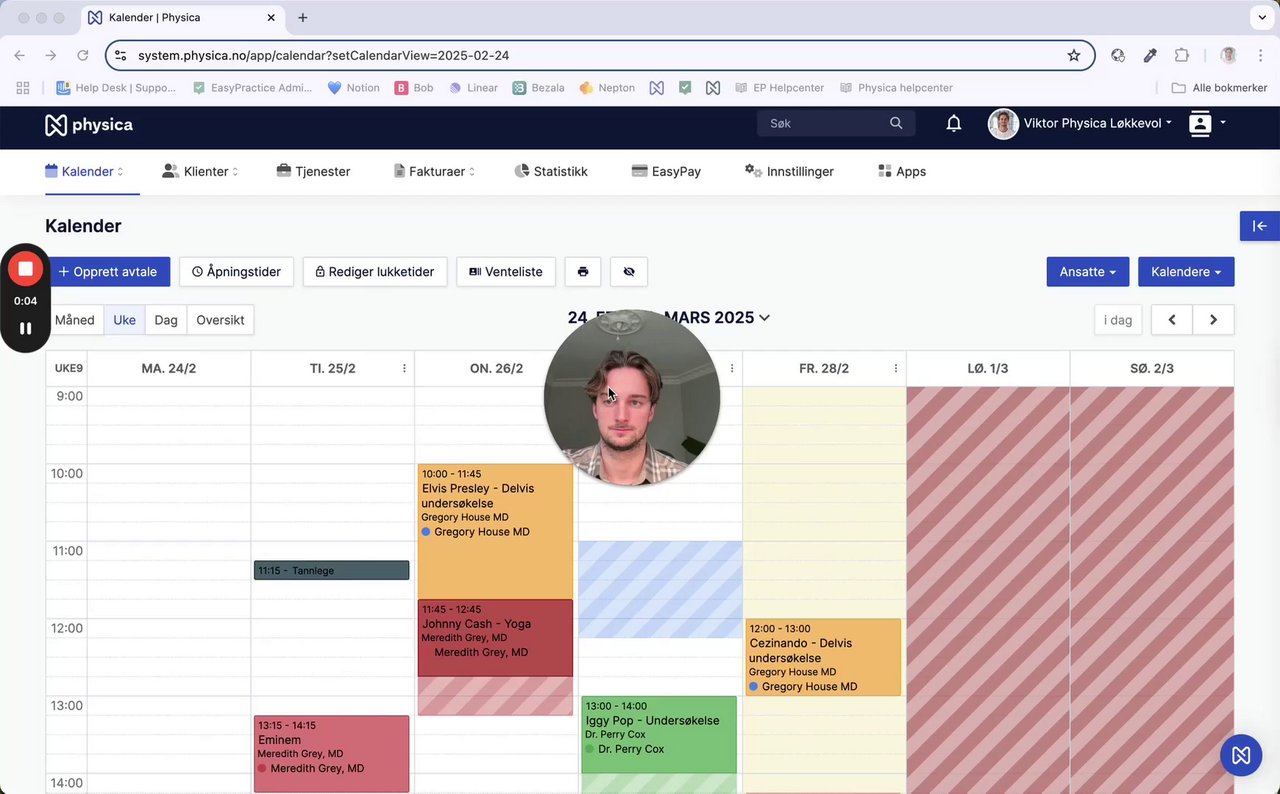Go to previous week arrow

click(1172, 320)
